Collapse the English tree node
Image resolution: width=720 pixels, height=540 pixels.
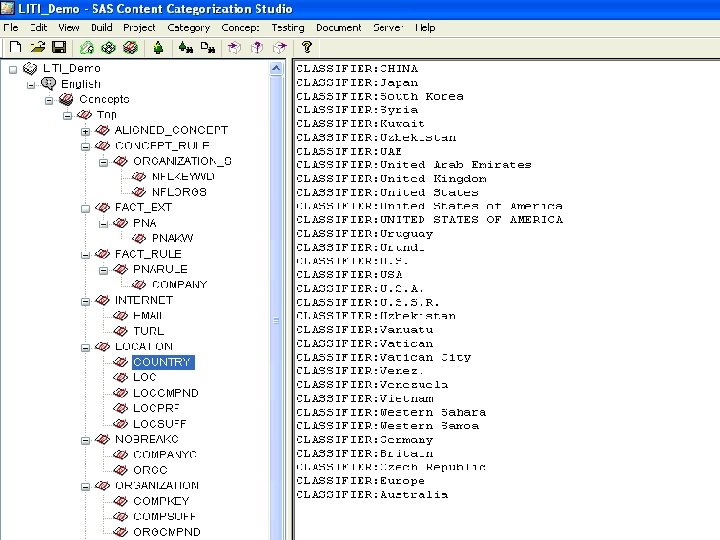click(x=31, y=85)
